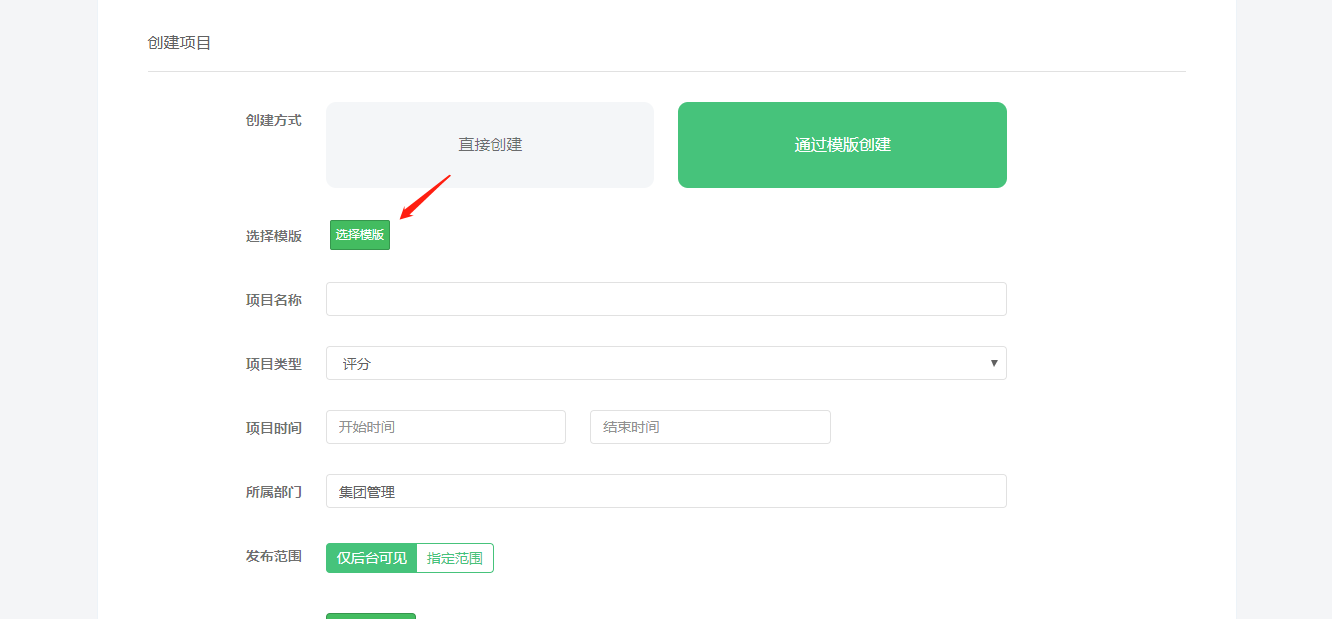The height and width of the screenshot is (619, 1332).
Task: Click the 所属部门 field showing 集团管理
Action: 666,491
